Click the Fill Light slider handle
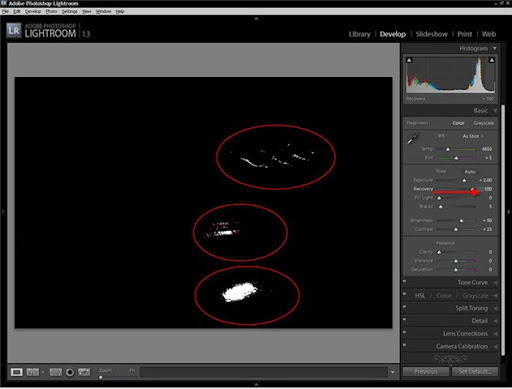Viewport: 512px width, 389px height. (x=439, y=198)
